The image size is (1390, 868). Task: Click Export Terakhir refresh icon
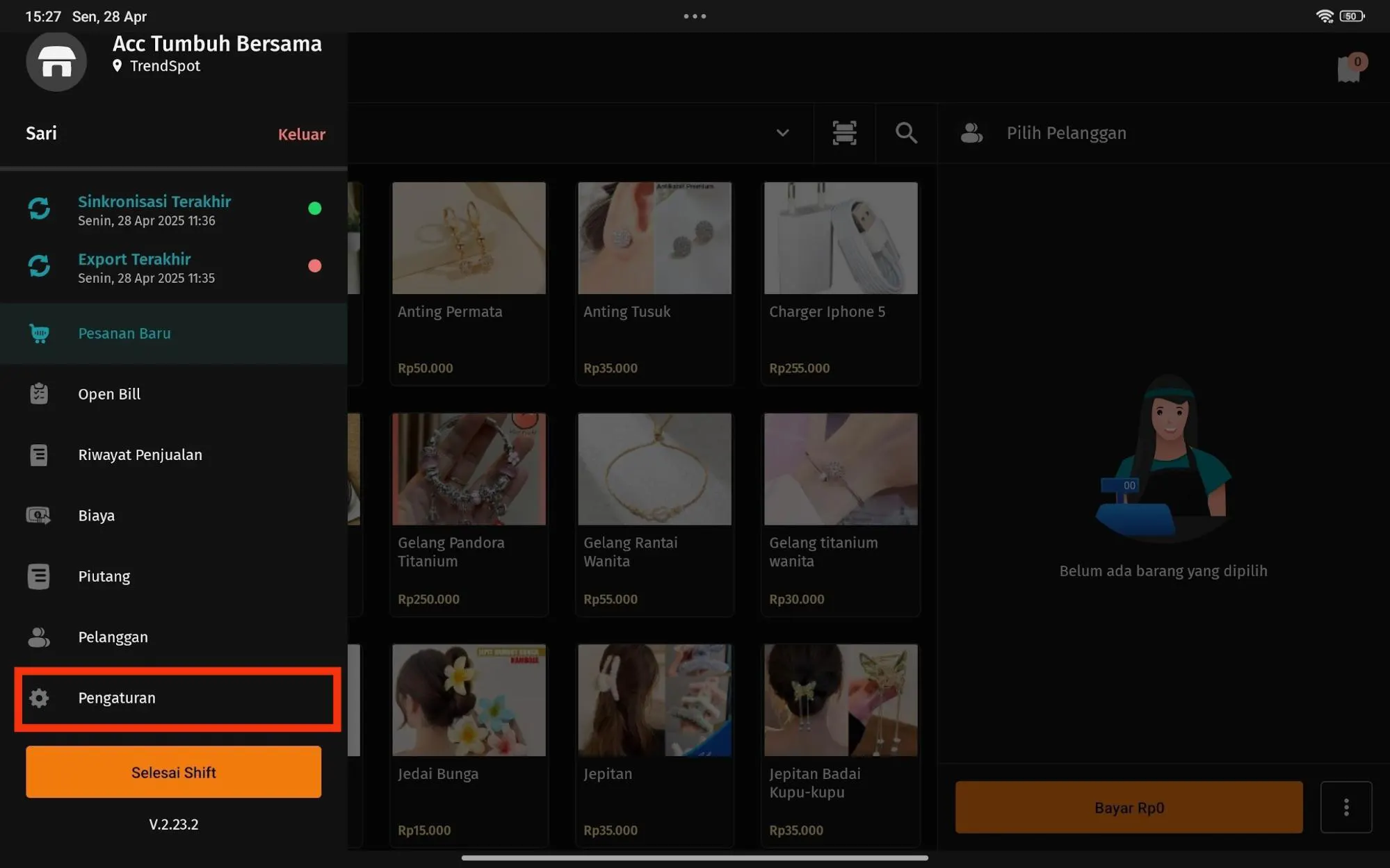point(40,266)
